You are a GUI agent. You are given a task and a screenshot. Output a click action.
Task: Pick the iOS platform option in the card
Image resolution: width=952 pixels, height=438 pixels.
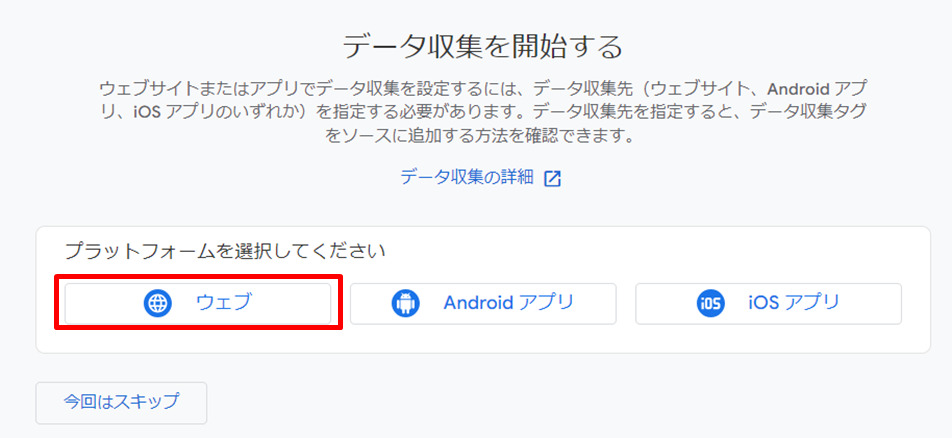(769, 303)
